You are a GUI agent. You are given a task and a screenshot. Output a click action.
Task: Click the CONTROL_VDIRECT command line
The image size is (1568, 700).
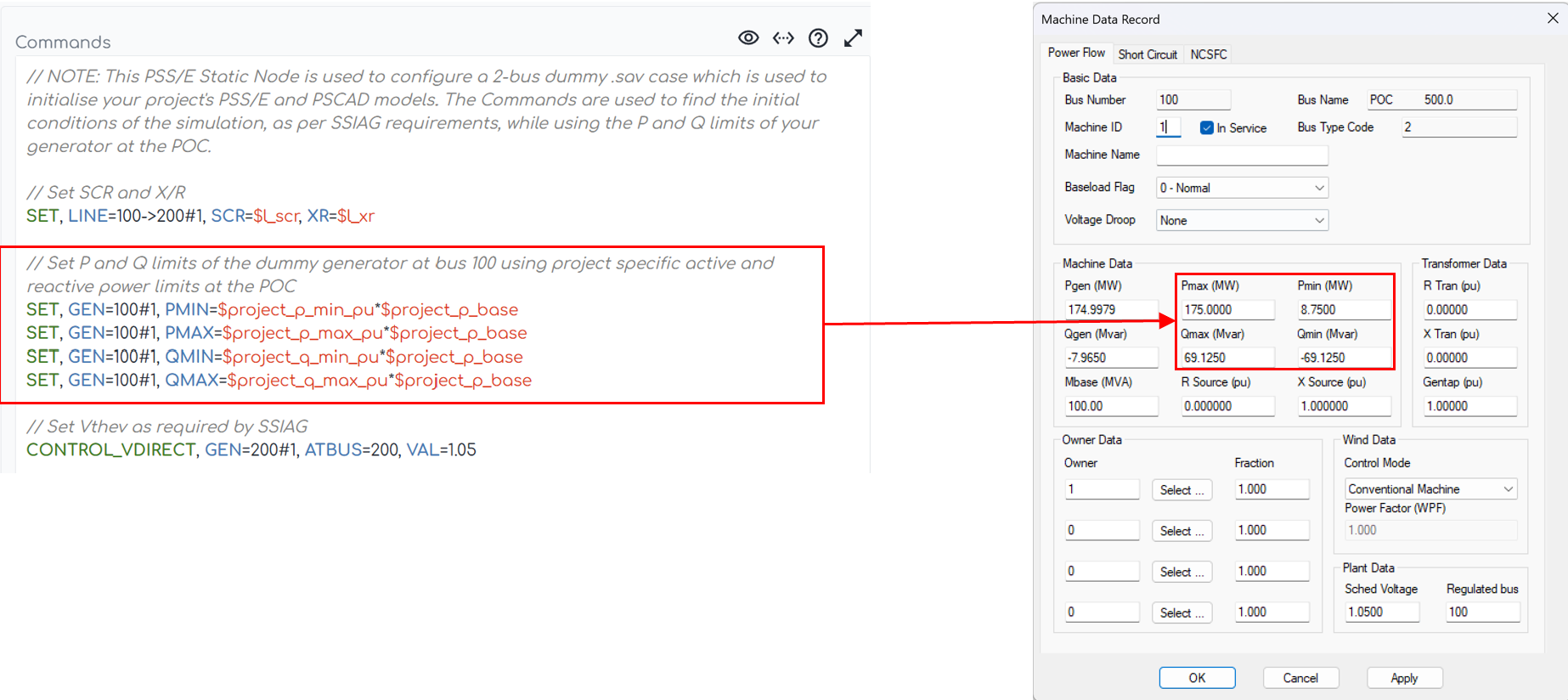point(251,449)
